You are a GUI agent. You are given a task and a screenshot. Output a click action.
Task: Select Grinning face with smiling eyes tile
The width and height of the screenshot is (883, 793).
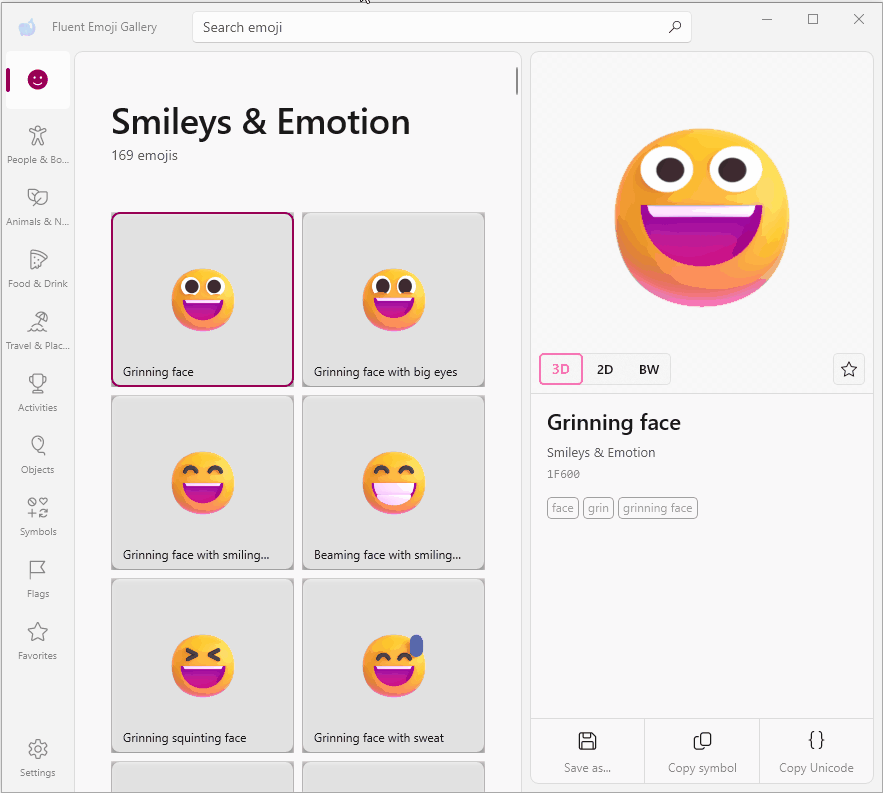[x=202, y=483]
